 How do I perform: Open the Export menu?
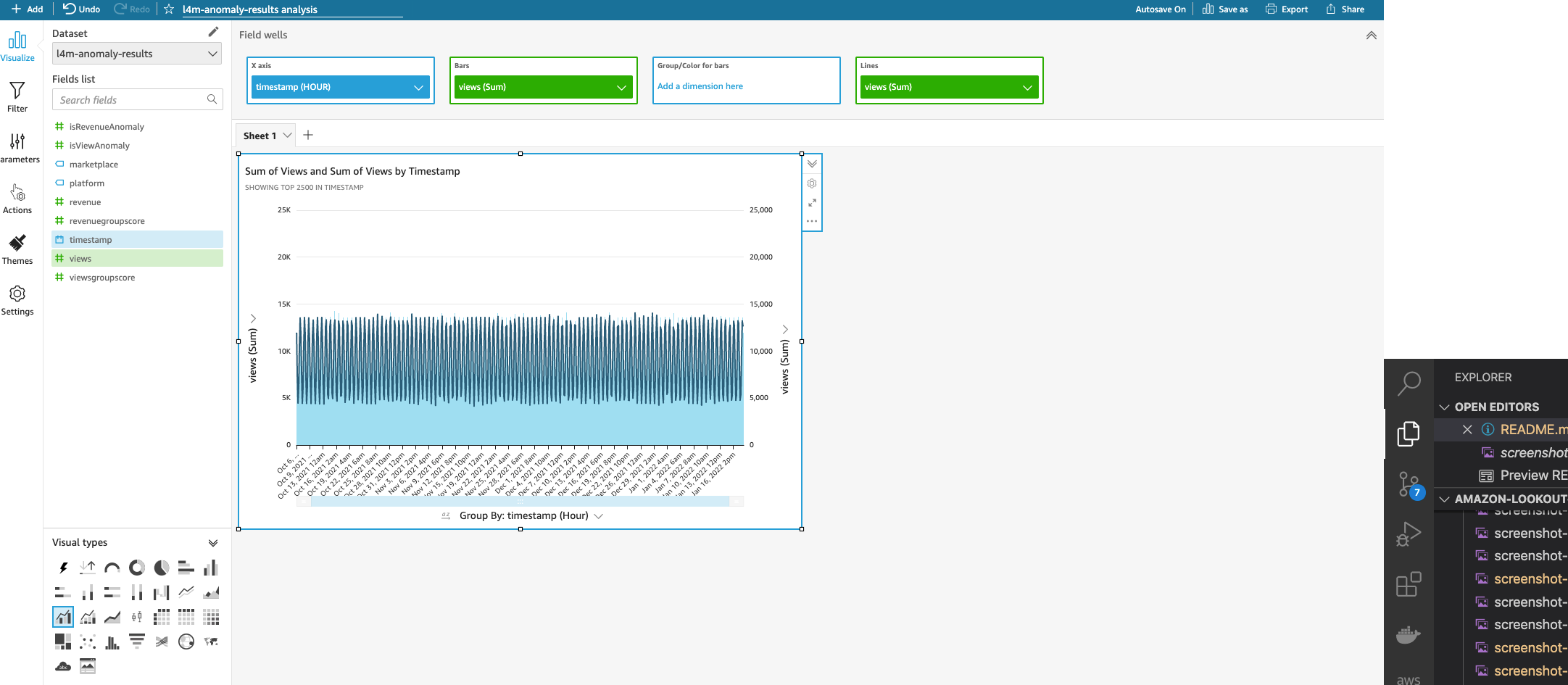pos(1287,9)
